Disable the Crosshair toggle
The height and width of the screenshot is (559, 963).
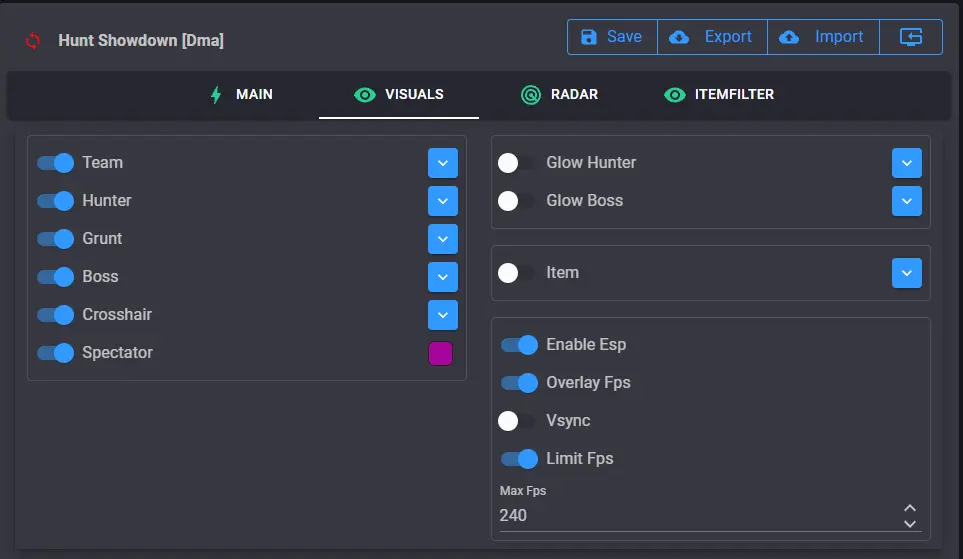tap(55, 315)
